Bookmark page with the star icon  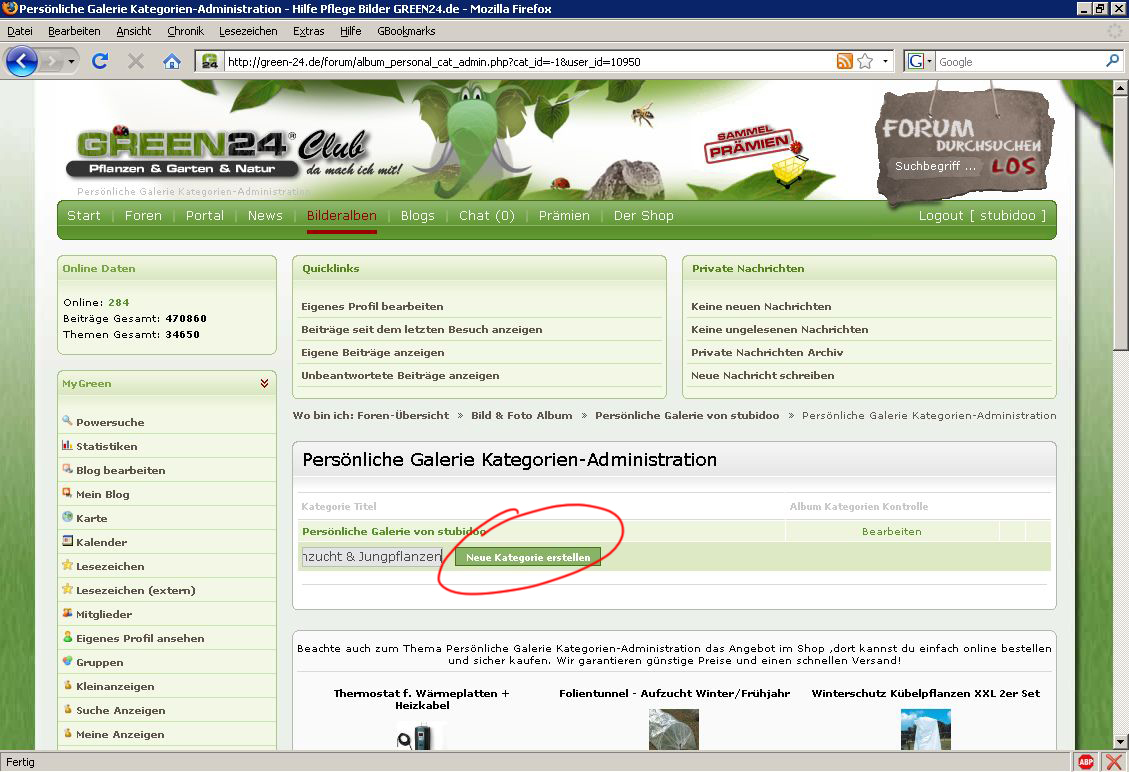coord(865,62)
